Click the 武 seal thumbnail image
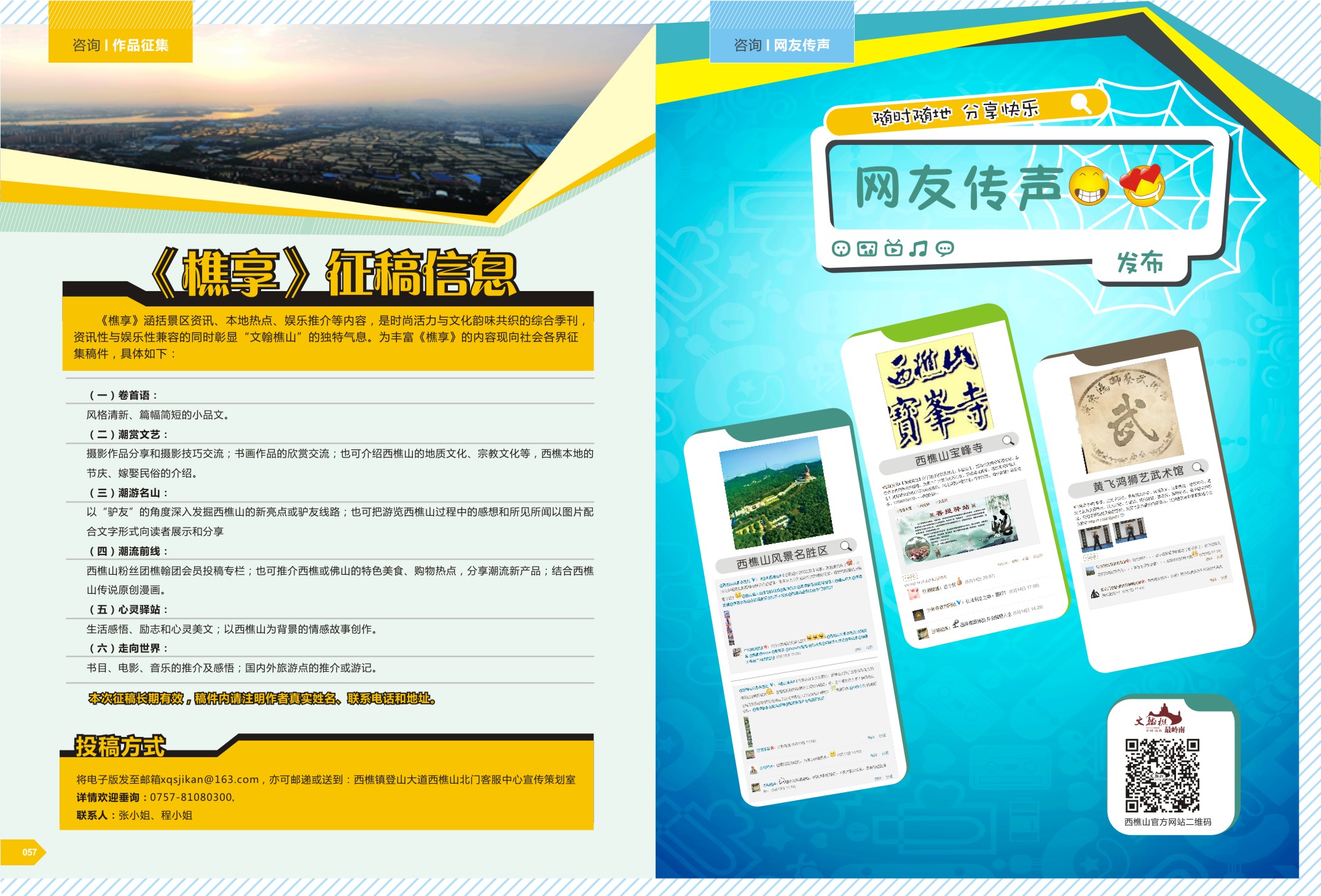The height and width of the screenshot is (896, 1321). [1126, 416]
